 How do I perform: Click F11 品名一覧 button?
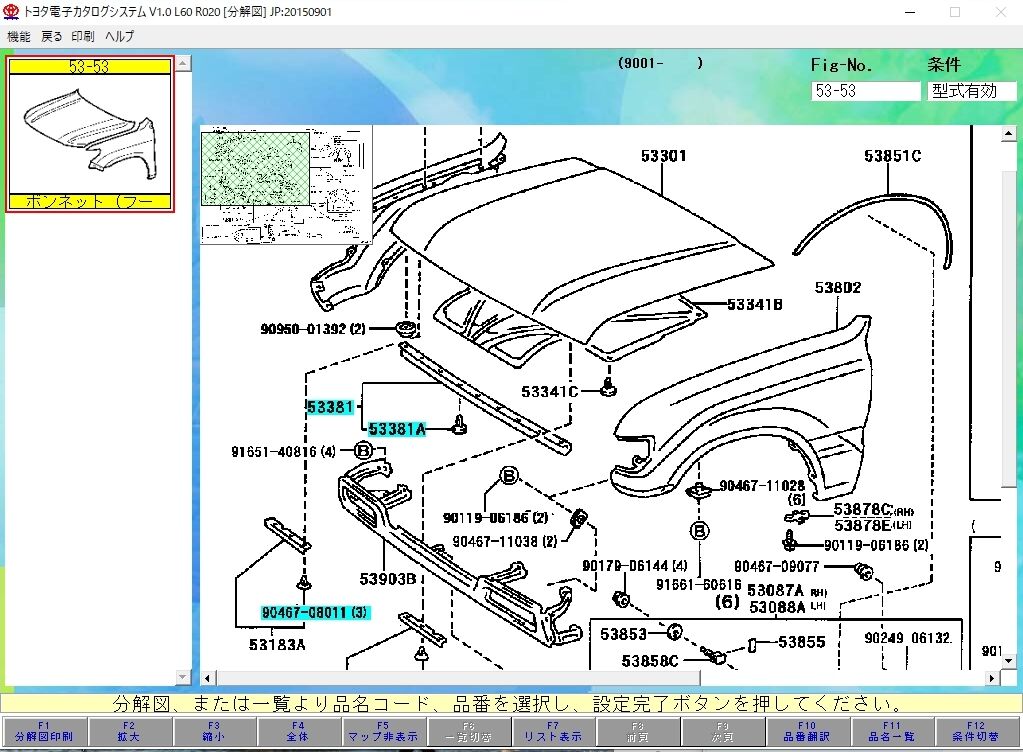[891, 731]
